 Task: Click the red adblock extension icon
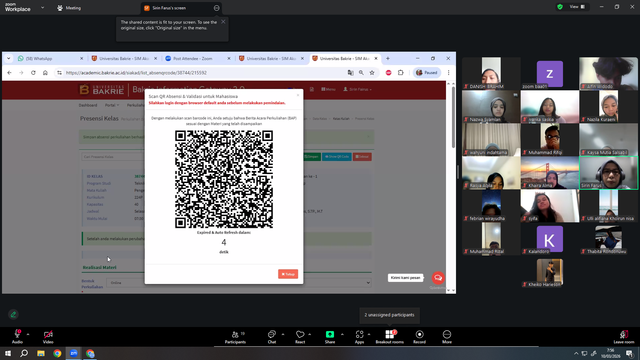pyautogui.click(x=389, y=73)
